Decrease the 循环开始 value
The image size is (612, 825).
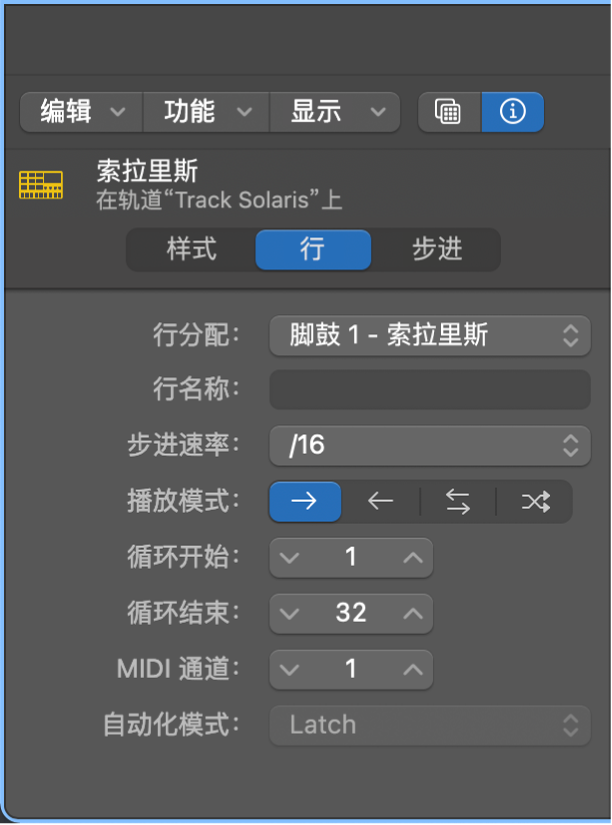[289, 557]
